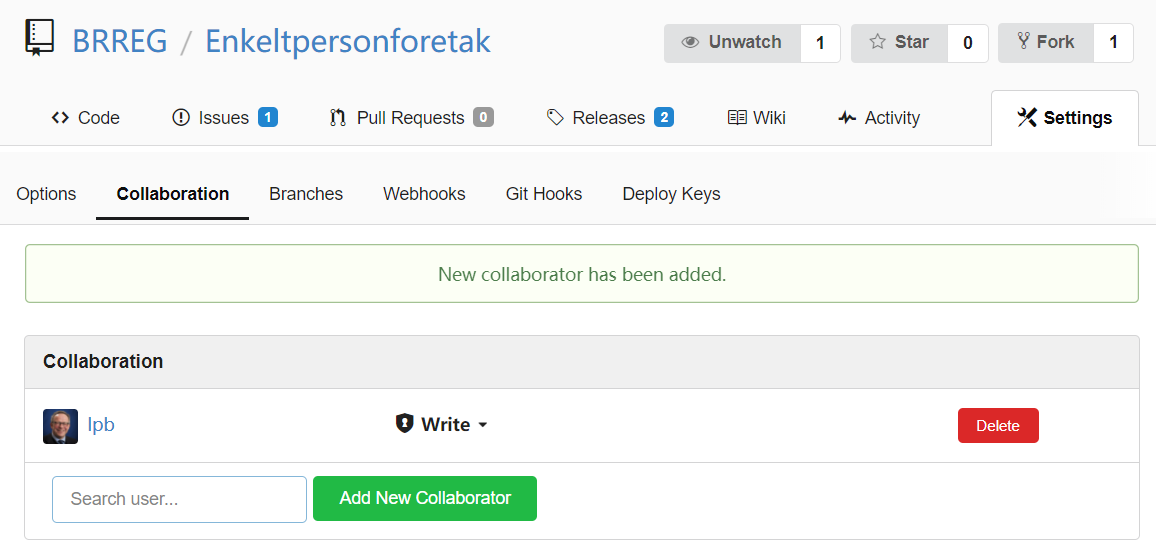Screen dimensions: 1156x558
Task: Click the Activity pulse icon
Action: pyautogui.click(x=847, y=118)
